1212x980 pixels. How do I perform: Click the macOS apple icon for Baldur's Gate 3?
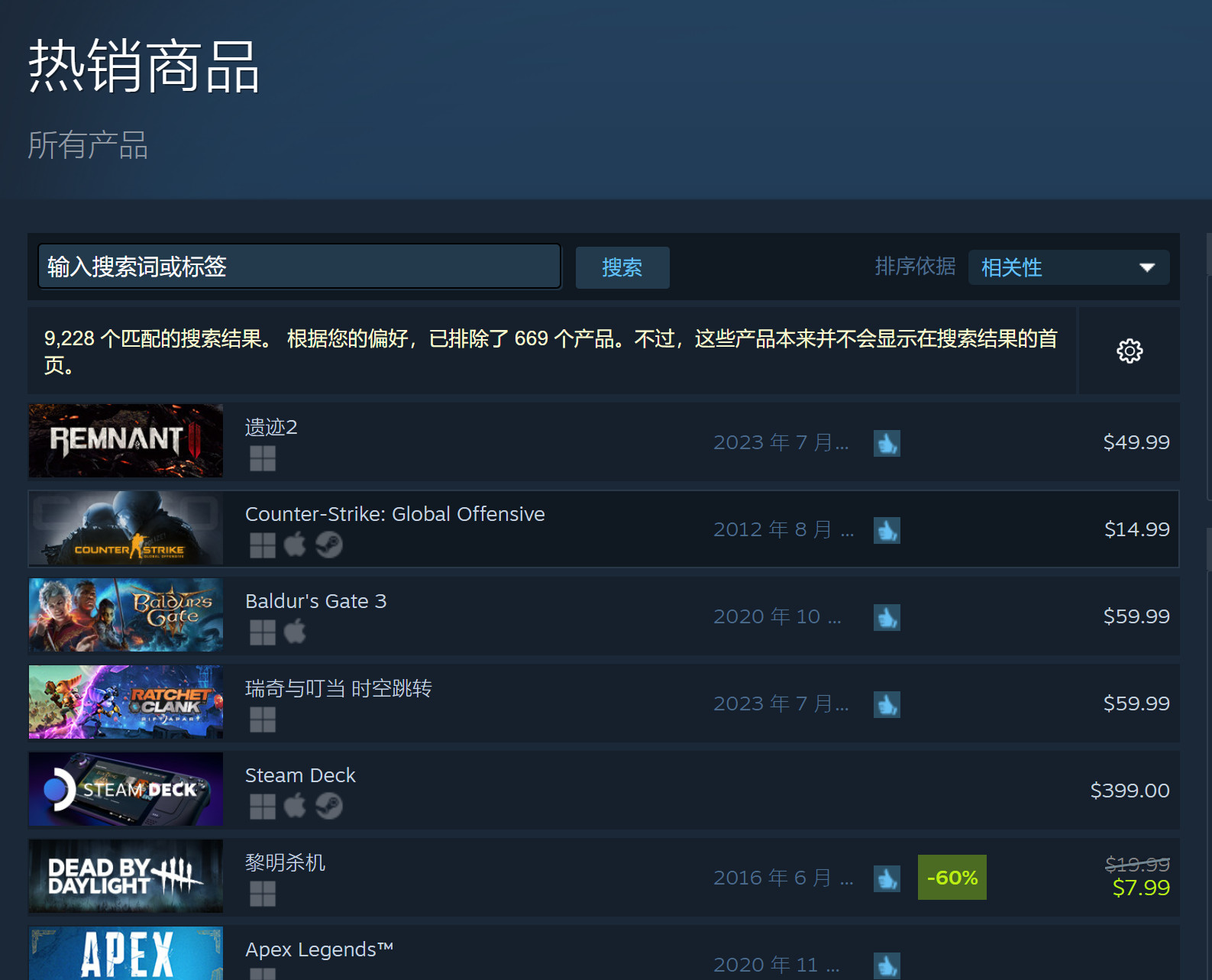coord(295,632)
